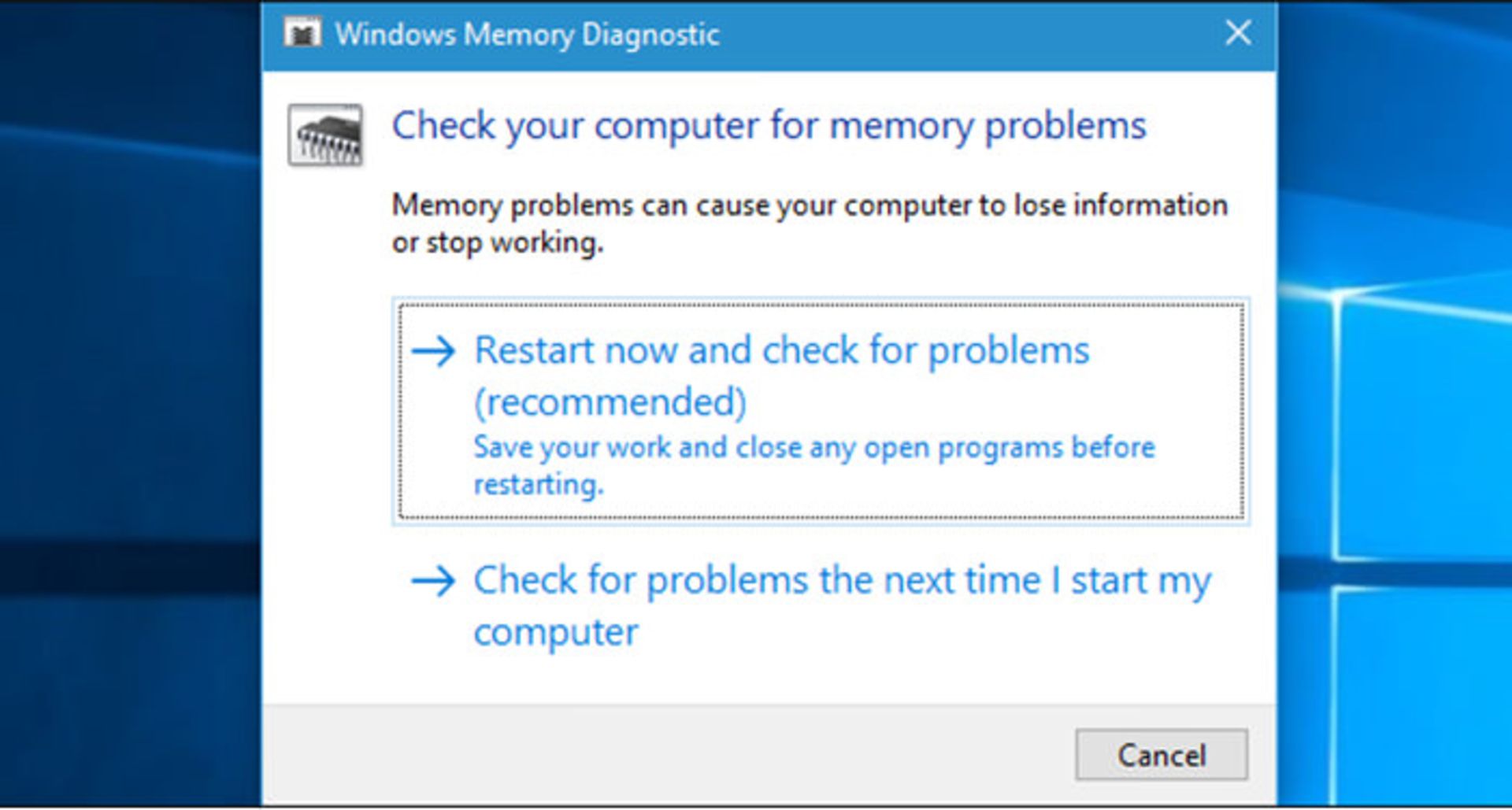Click the Cancel button
Viewport: 1512px width, 810px height.
[1162, 755]
